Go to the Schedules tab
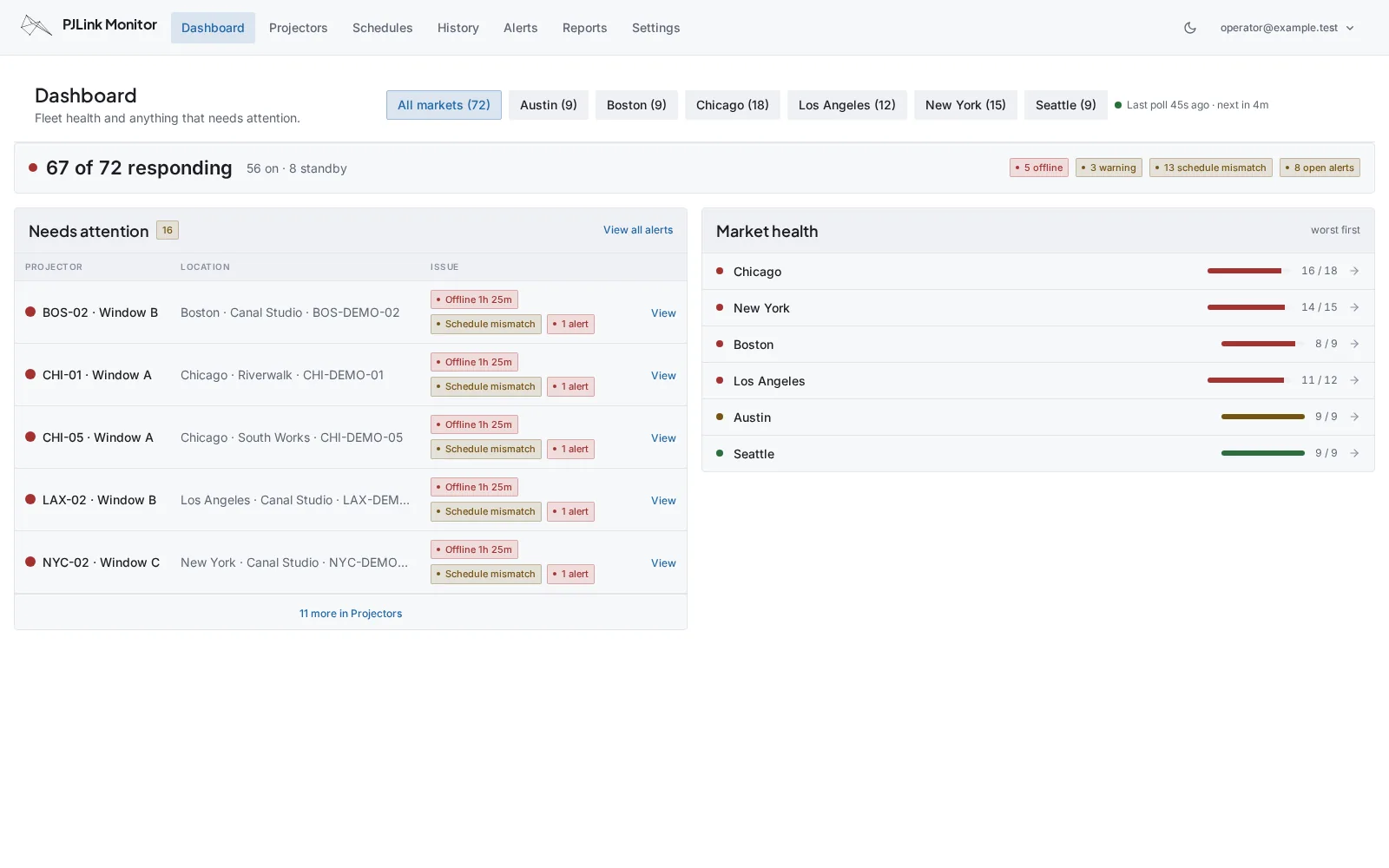The image size is (1389, 868). [382, 28]
